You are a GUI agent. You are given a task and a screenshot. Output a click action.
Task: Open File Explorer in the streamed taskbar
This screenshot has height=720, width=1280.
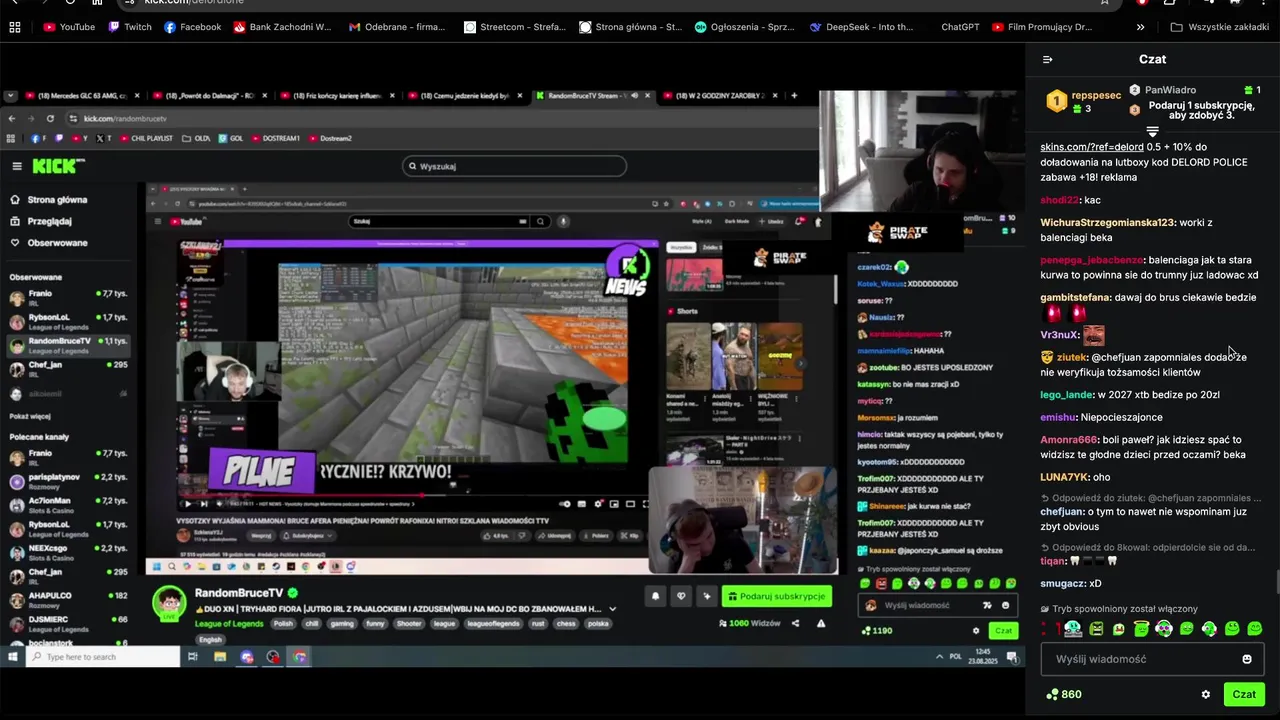coord(220,657)
